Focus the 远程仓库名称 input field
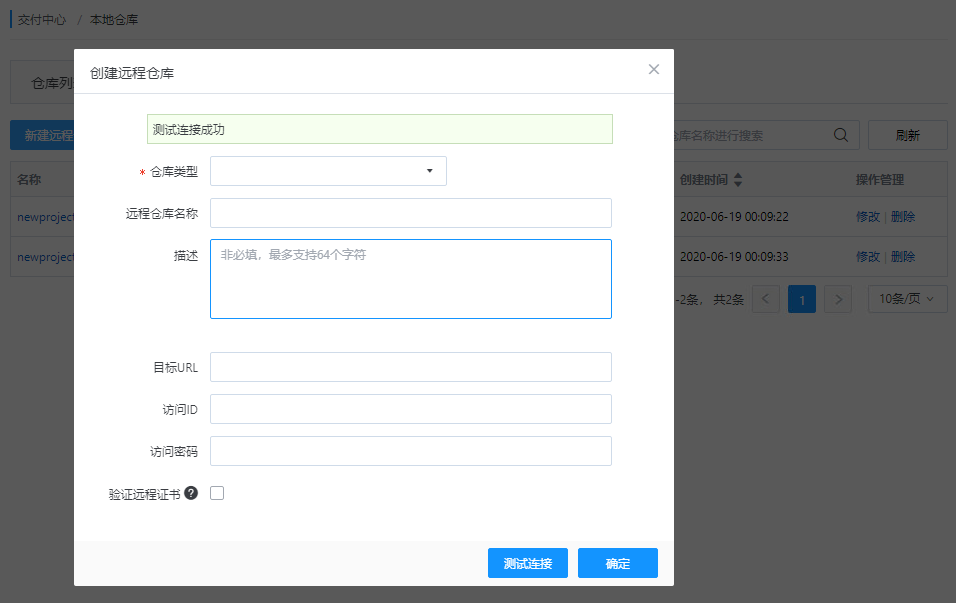 410,213
